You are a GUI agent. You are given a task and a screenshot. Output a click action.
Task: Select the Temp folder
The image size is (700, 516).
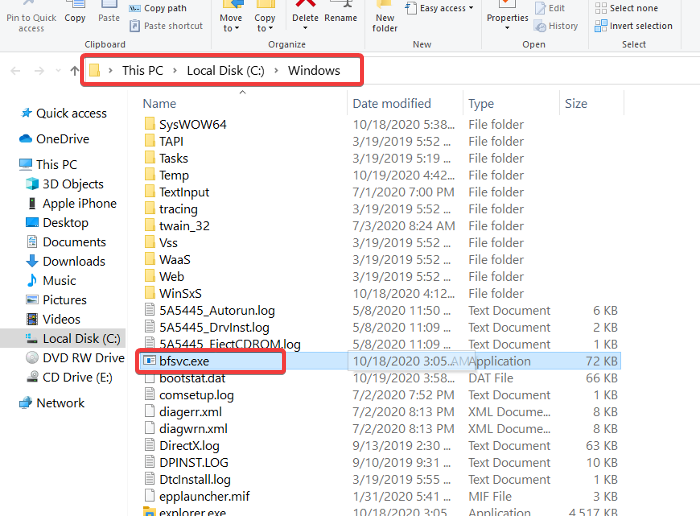pyautogui.click(x=167, y=175)
